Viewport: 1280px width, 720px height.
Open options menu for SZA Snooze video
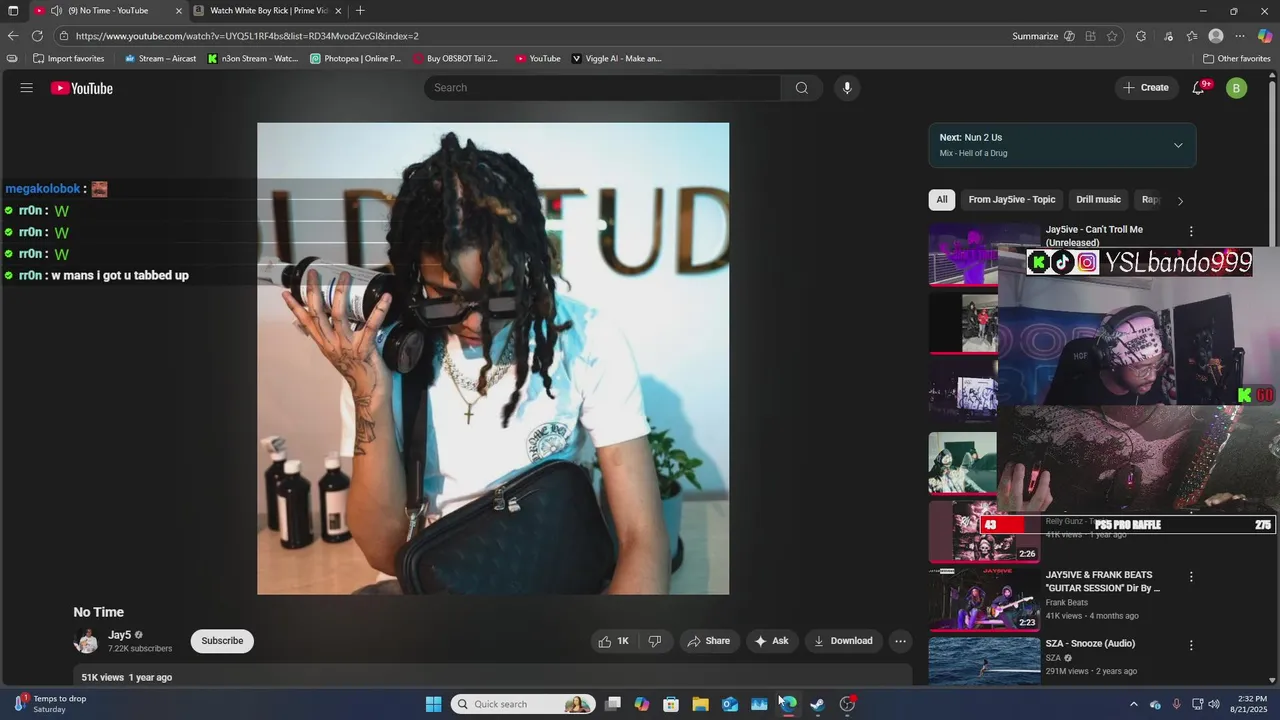coord(1191,646)
